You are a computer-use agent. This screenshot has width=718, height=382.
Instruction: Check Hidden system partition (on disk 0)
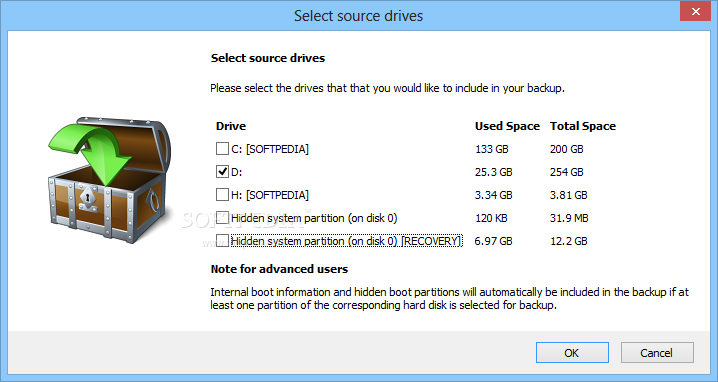pyautogui.click(x=222, y=218)
